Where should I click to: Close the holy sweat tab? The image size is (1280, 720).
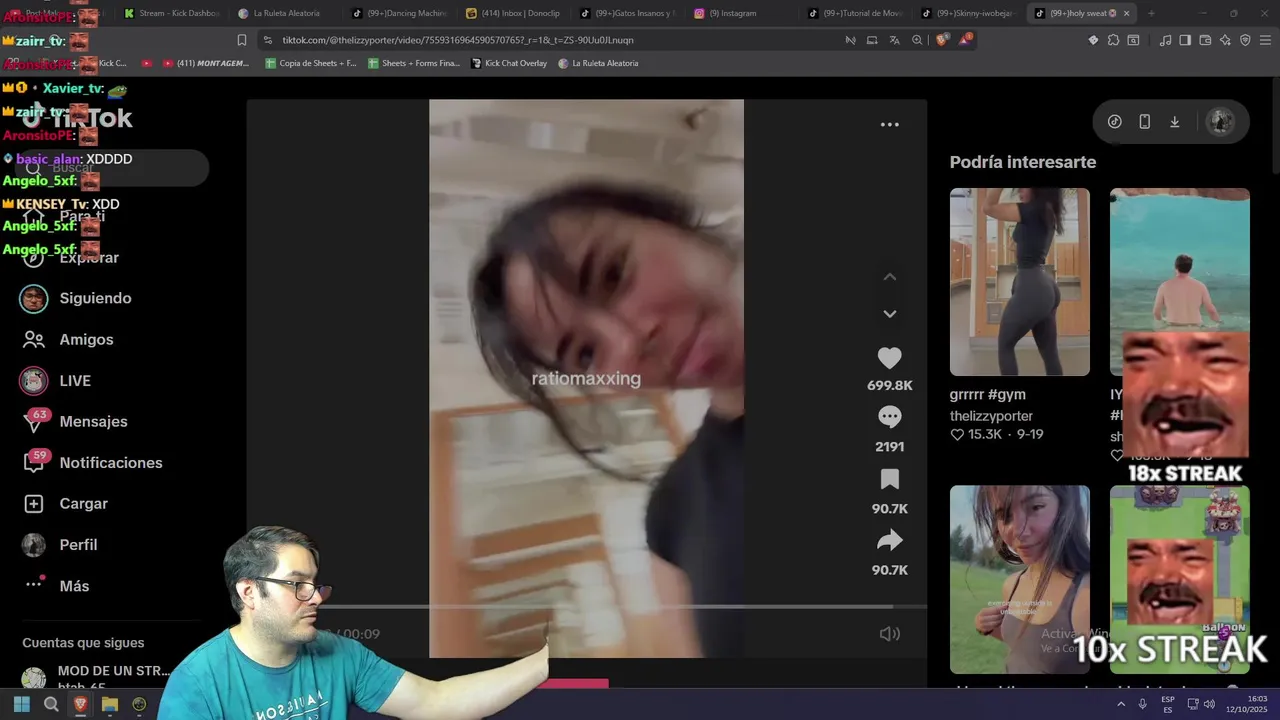tap(1126, 13)
